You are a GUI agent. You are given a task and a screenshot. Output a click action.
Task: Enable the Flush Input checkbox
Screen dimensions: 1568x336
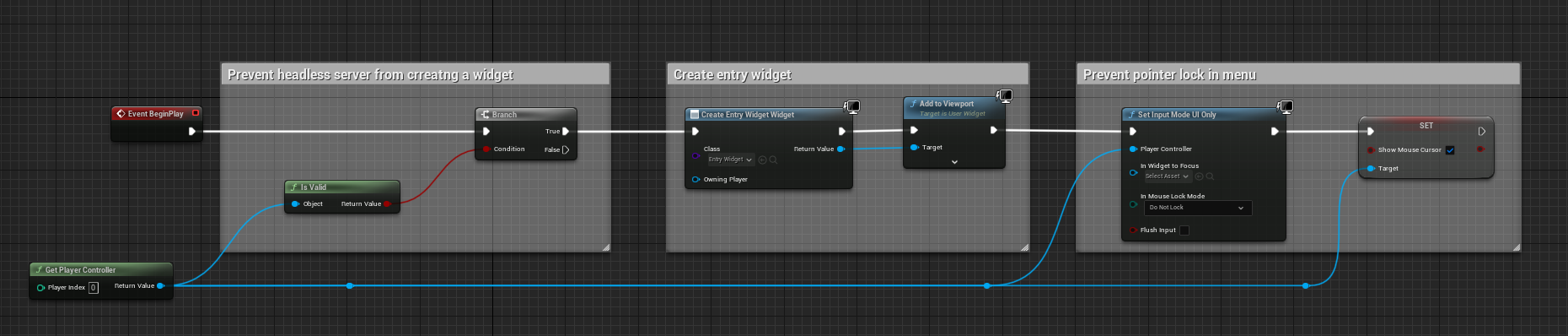(1184, 230)
